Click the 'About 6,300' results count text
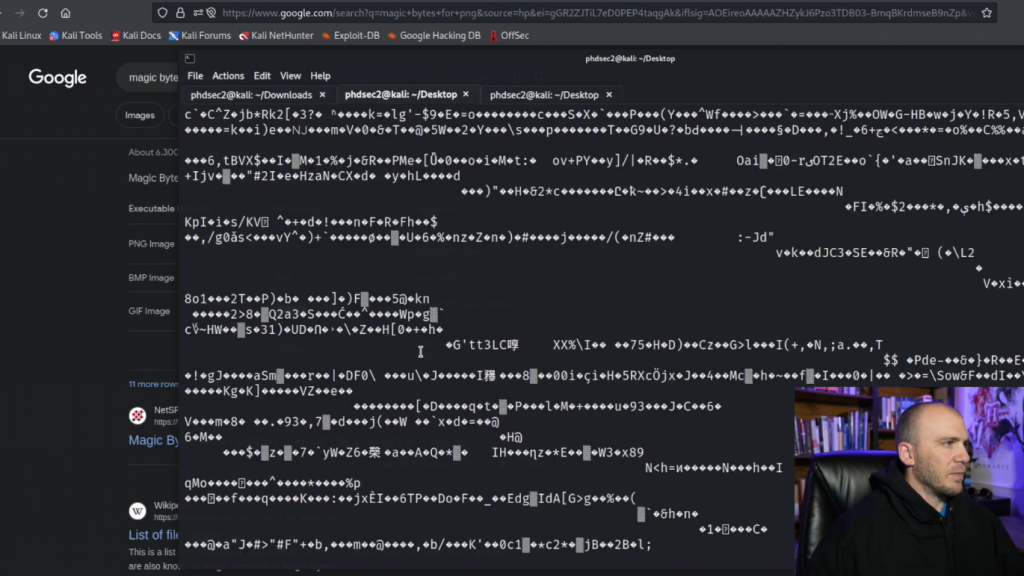The width and height of the screenshot is (1024, 576). [x=153, y=153]
